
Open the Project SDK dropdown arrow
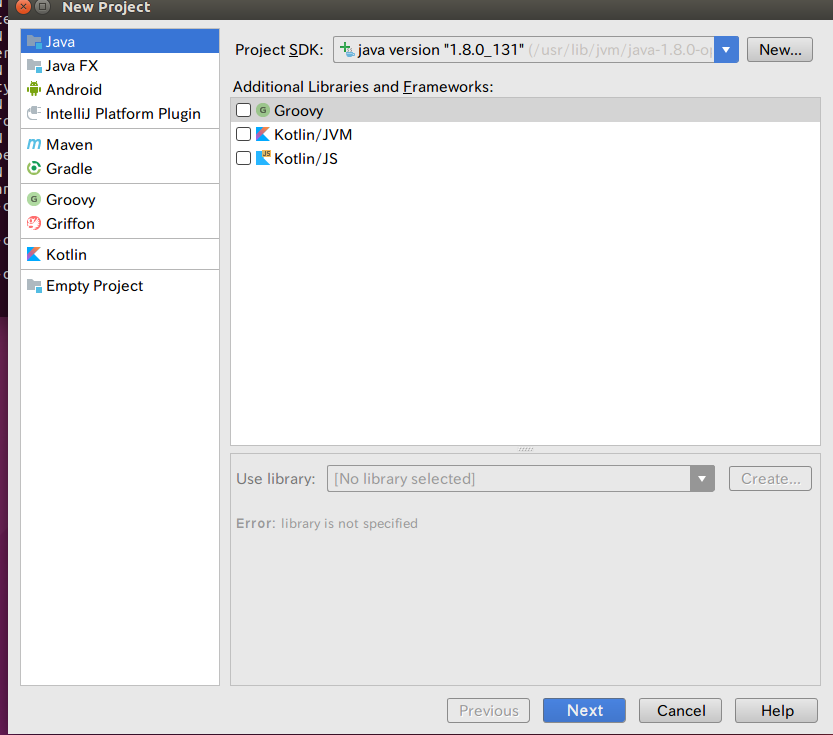coord(726,49)
